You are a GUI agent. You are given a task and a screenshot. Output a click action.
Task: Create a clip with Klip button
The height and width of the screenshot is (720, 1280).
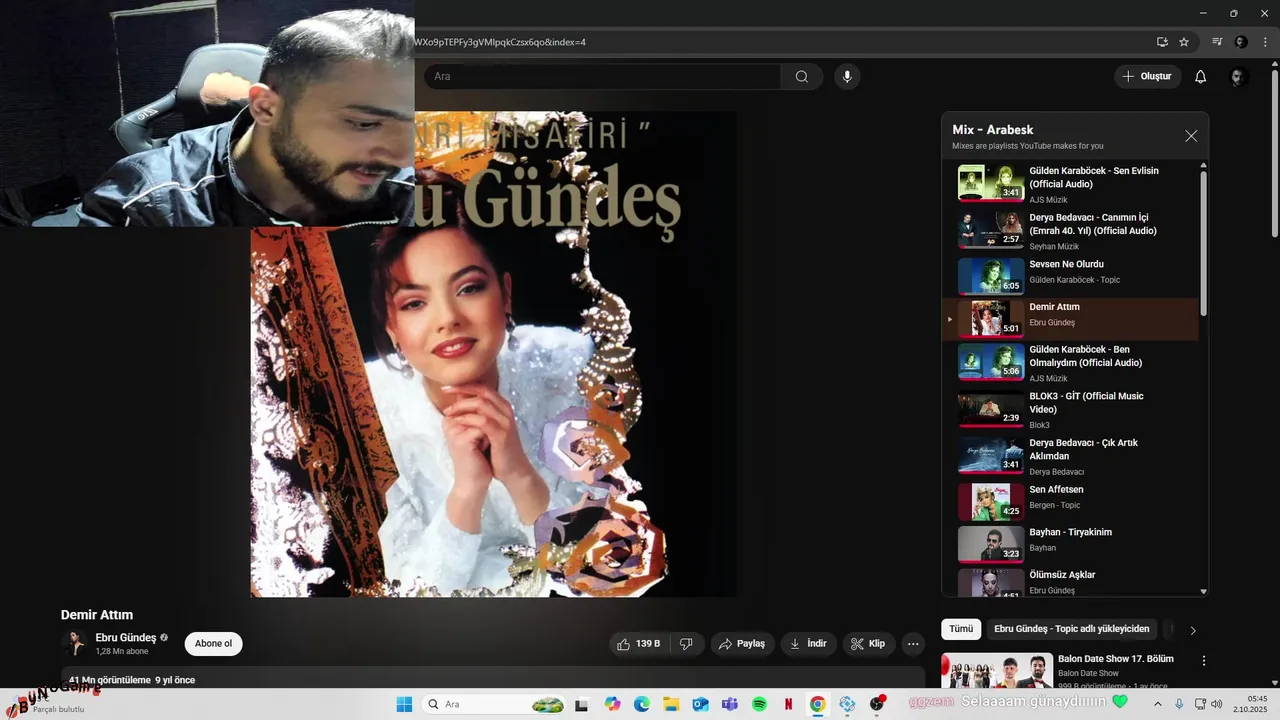868,644
